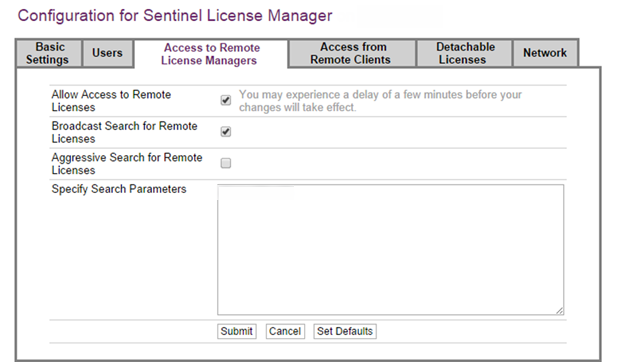Click the Specify Search Parameters label
The image size is (624, 362).
coord(119,189)
